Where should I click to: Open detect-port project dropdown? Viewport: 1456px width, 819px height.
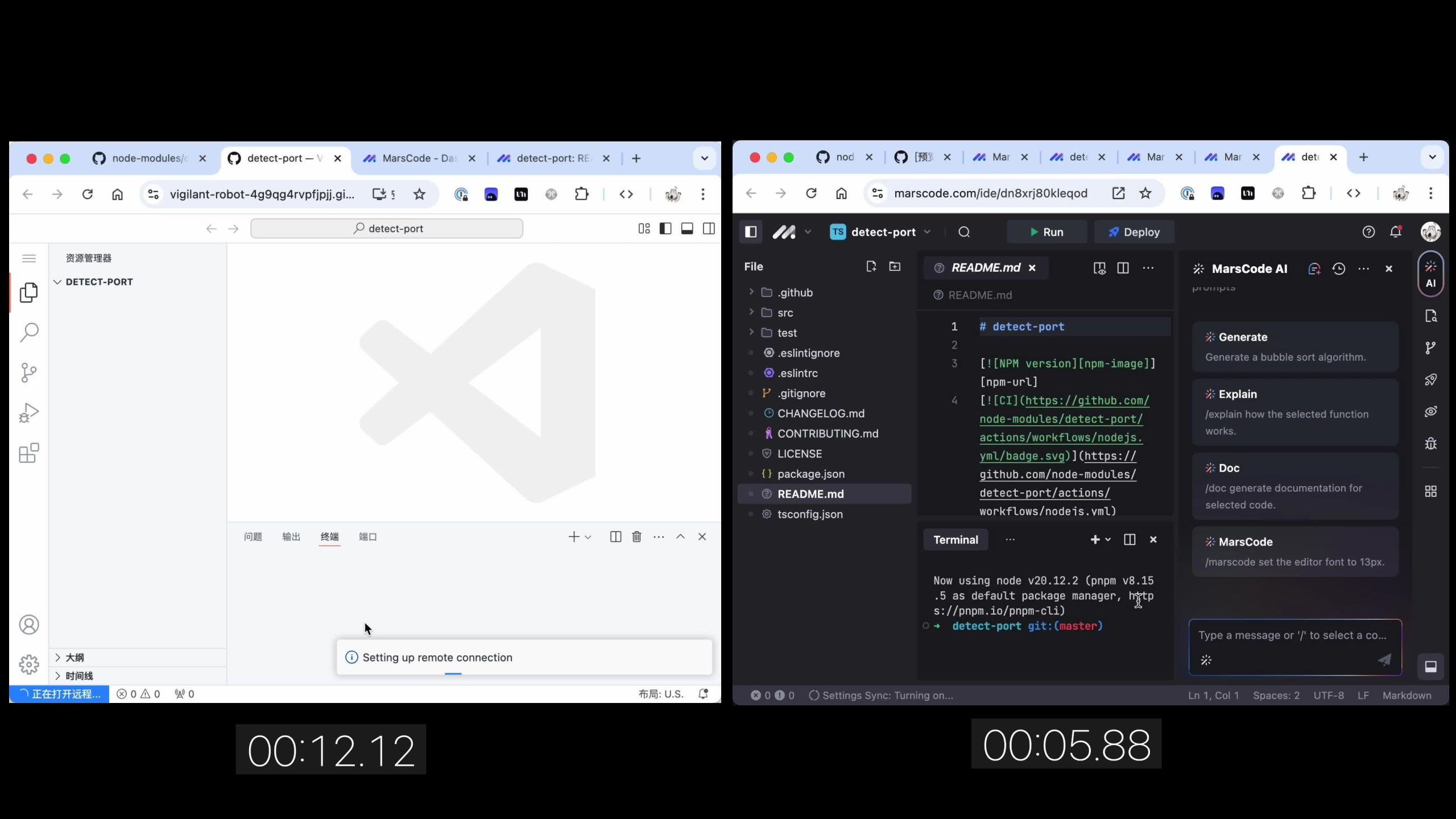pos(883,232)
